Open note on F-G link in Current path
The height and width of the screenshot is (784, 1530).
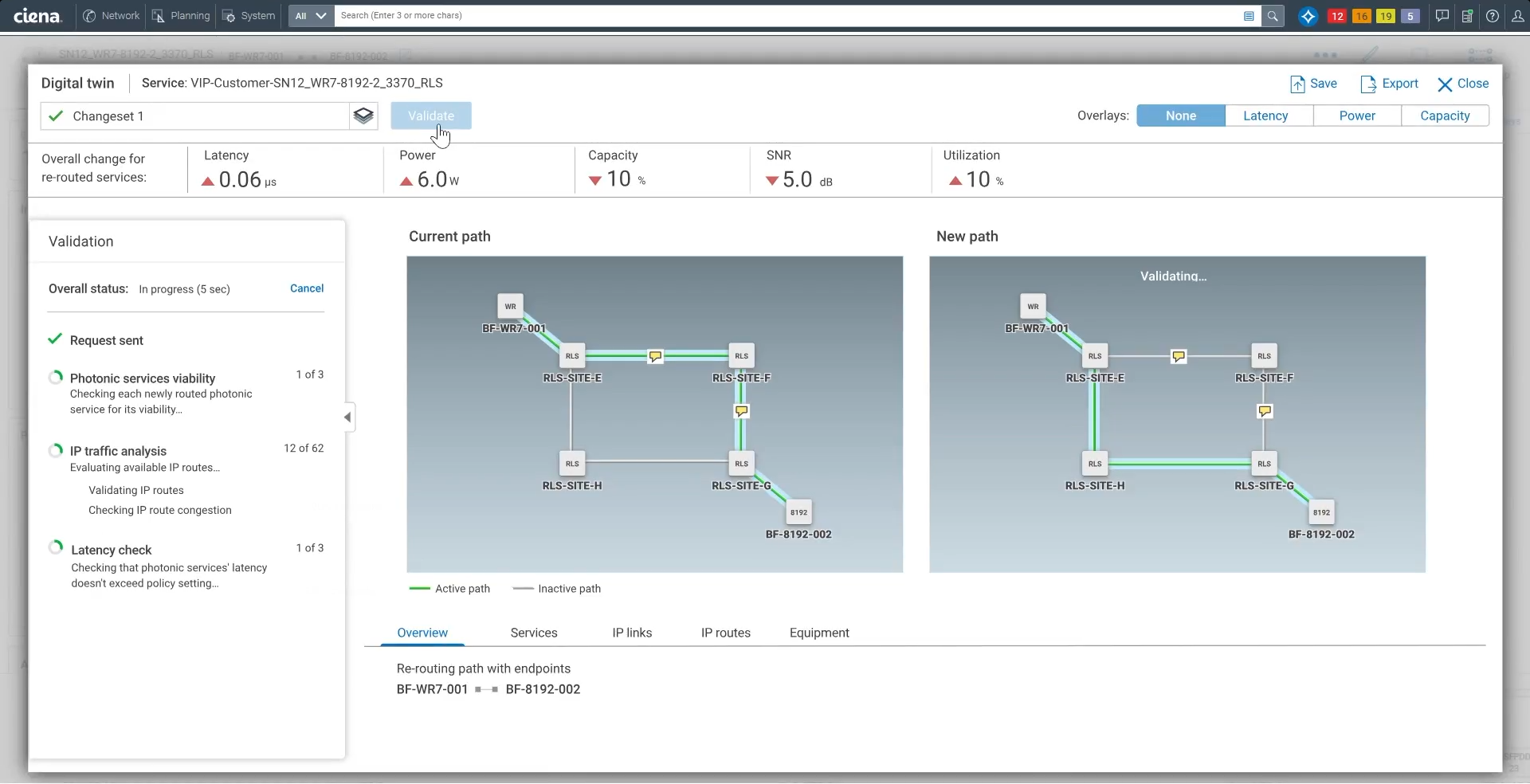[x=742, y=411]
